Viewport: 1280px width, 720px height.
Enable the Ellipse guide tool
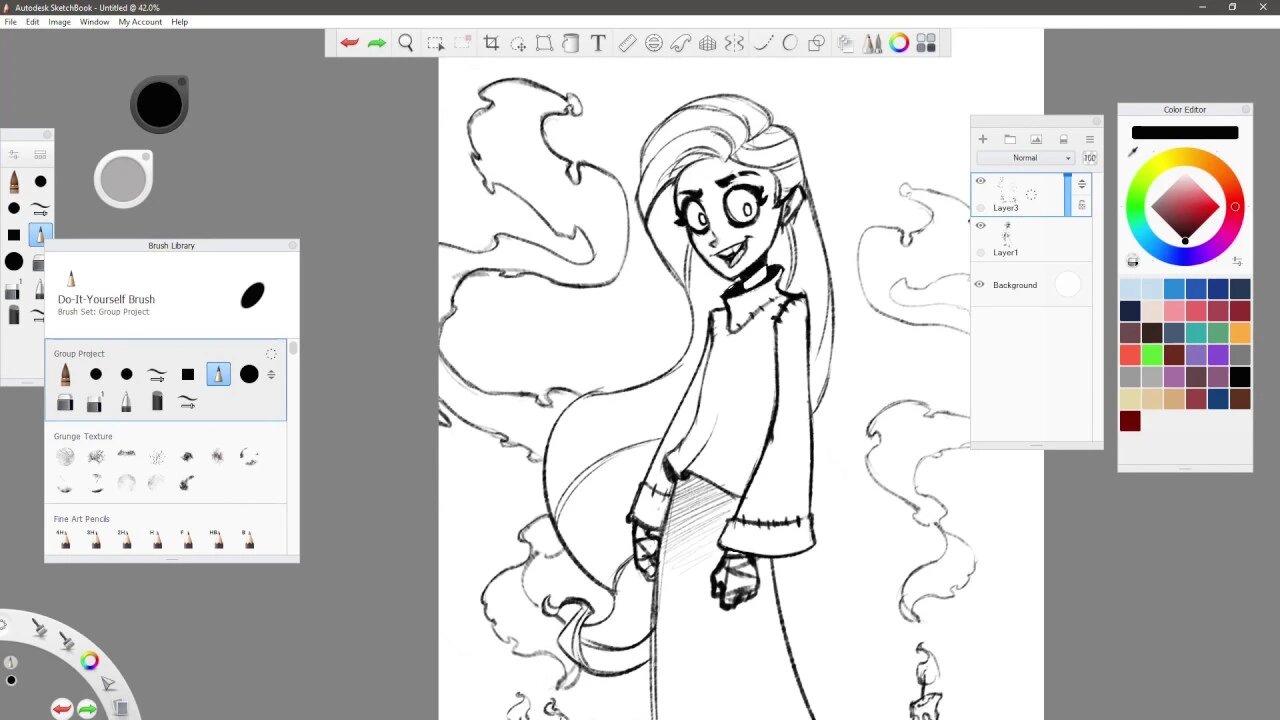(654, 43)
